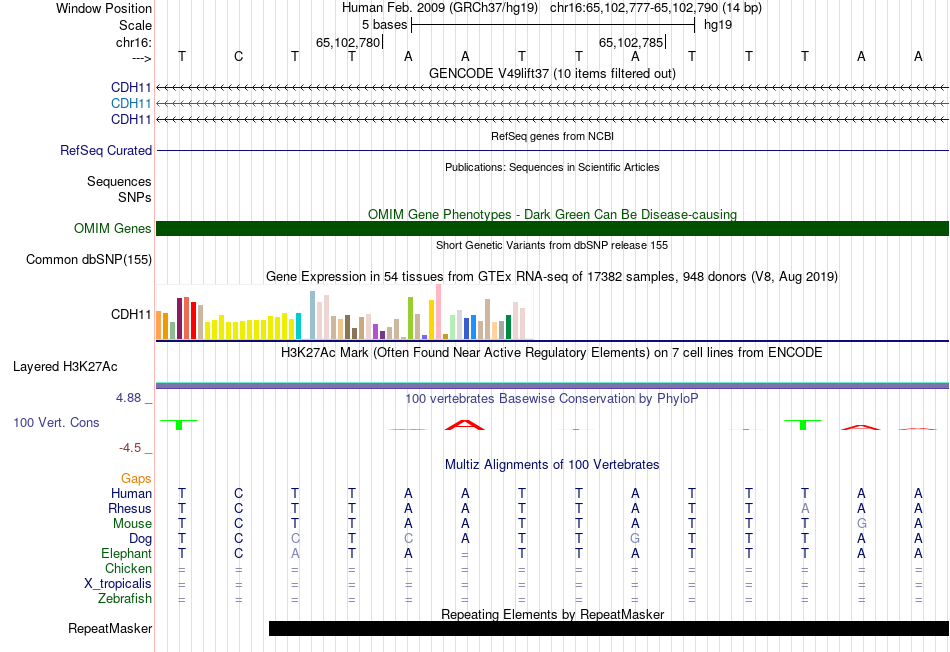Viewport: 950px width, 652px height.
Task: Click the H3K27Ac signal band
Action: [x=552, y=385]
